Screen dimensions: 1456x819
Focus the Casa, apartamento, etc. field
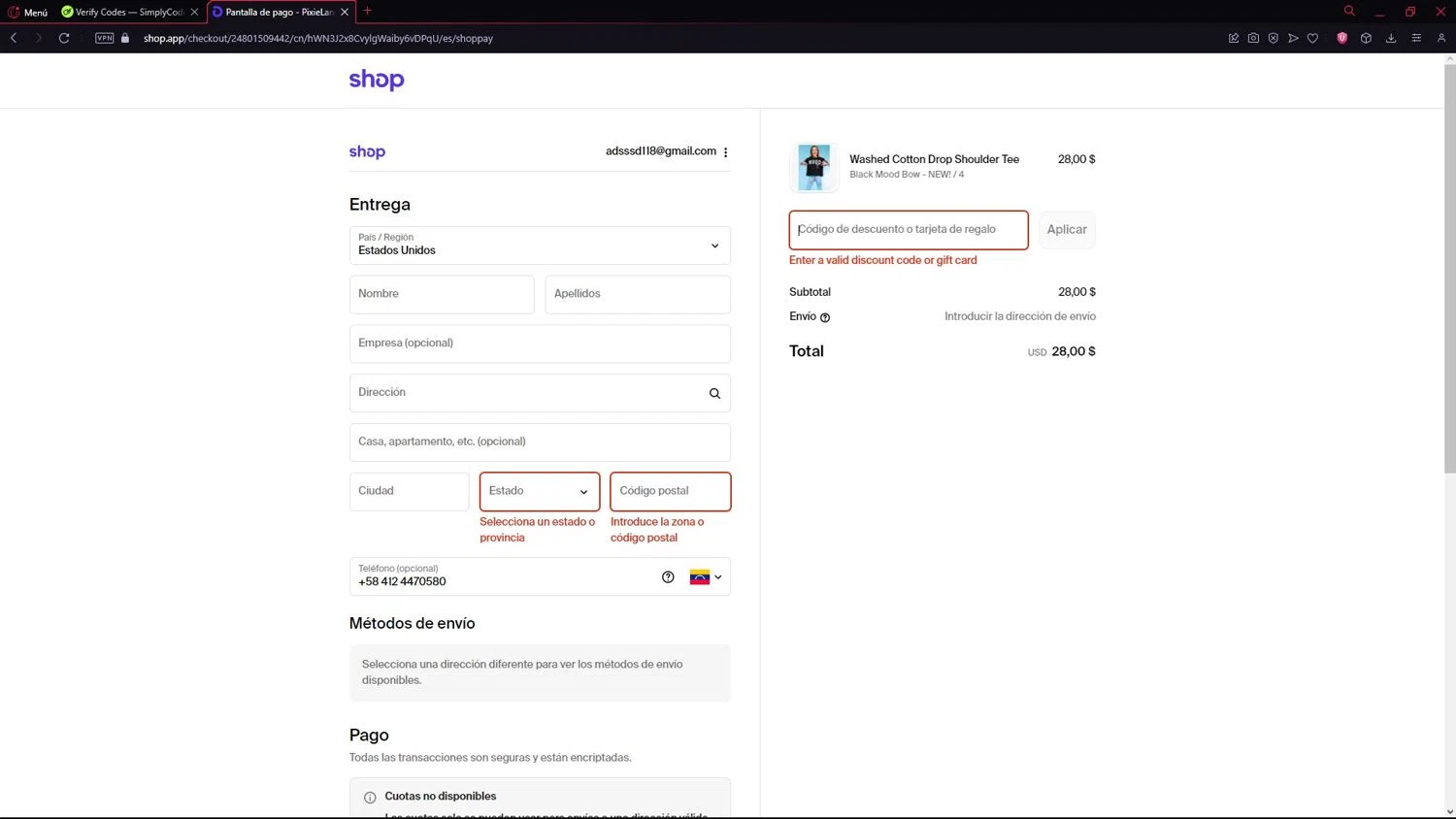click(x=540, y=442)
